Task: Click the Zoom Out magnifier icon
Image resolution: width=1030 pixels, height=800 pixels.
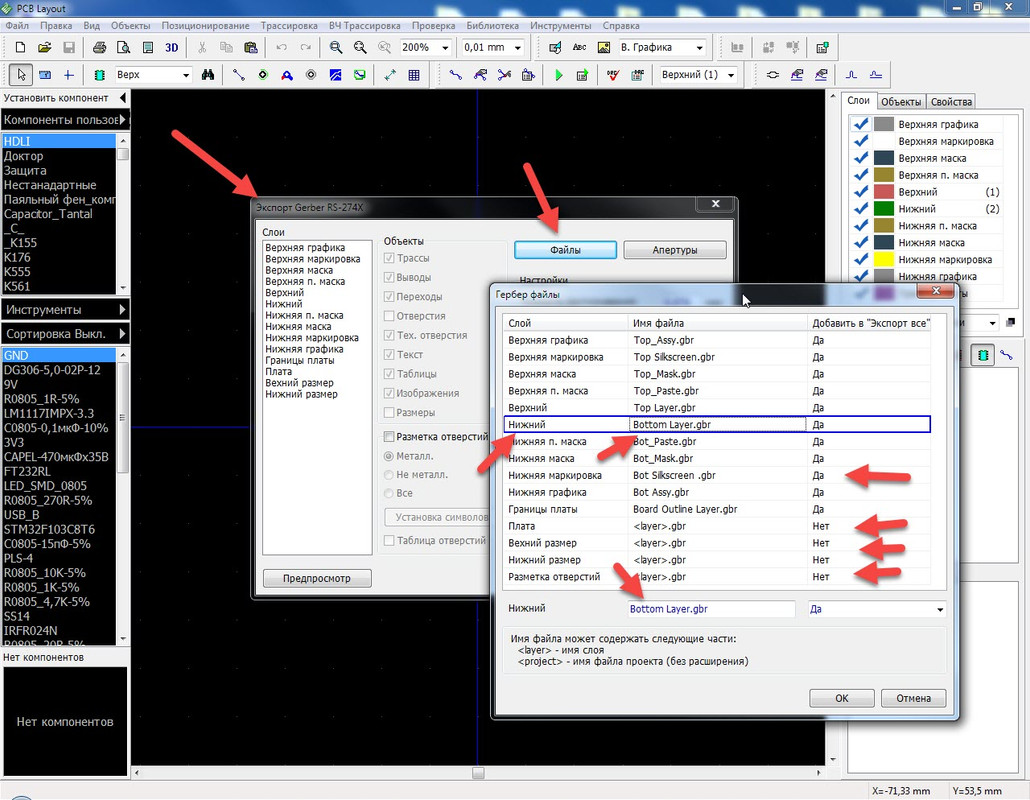Action: [x=360, y=47]
